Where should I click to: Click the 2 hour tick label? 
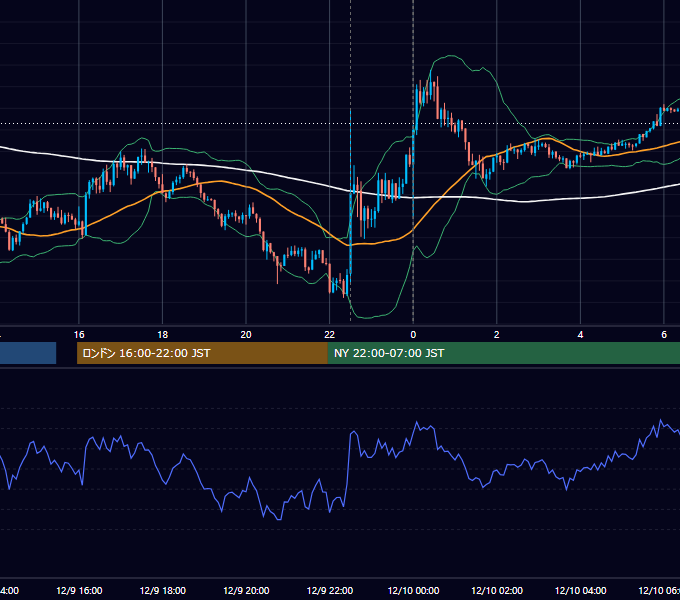coord(497,334)
